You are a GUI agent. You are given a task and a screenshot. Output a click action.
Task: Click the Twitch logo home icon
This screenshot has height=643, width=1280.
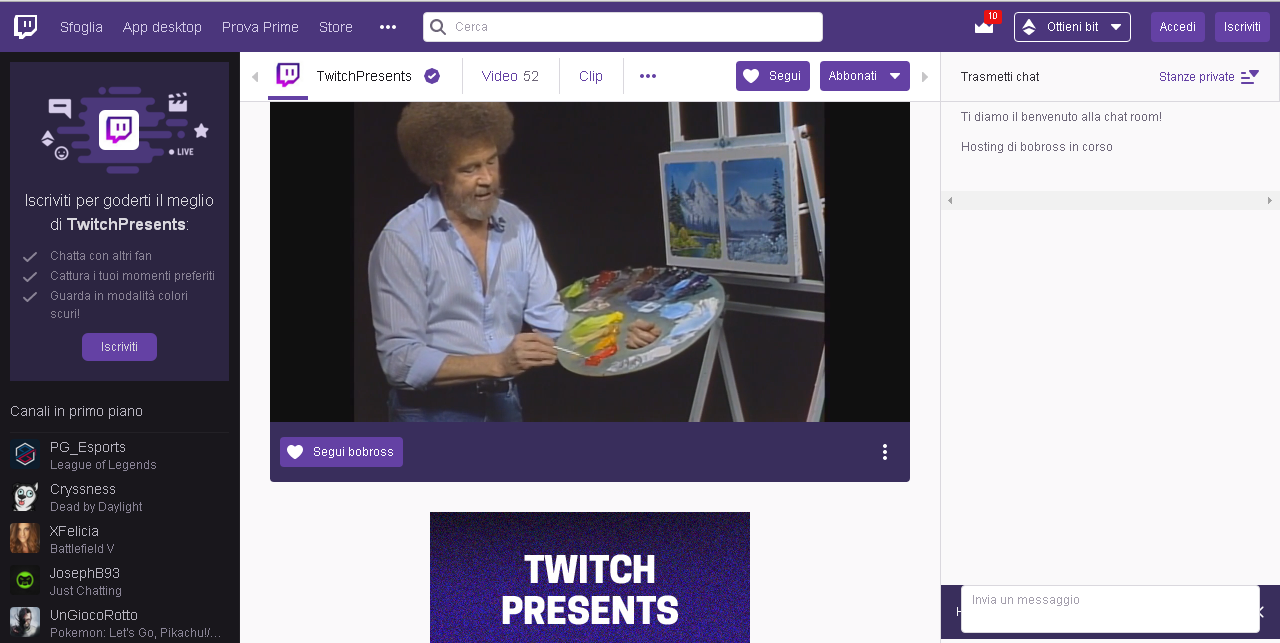tap(26, 27)
